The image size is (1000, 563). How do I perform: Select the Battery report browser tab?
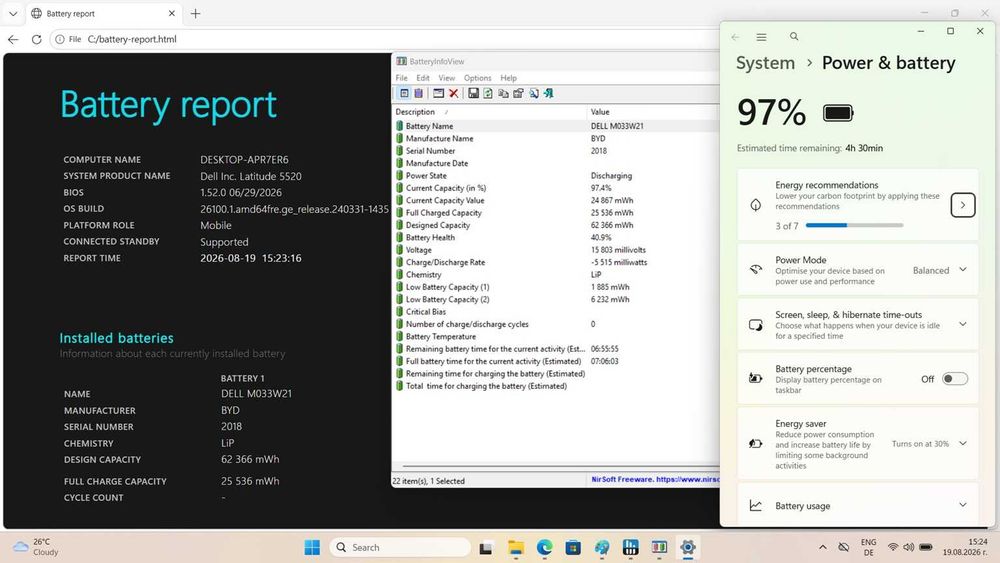(103, 13)
